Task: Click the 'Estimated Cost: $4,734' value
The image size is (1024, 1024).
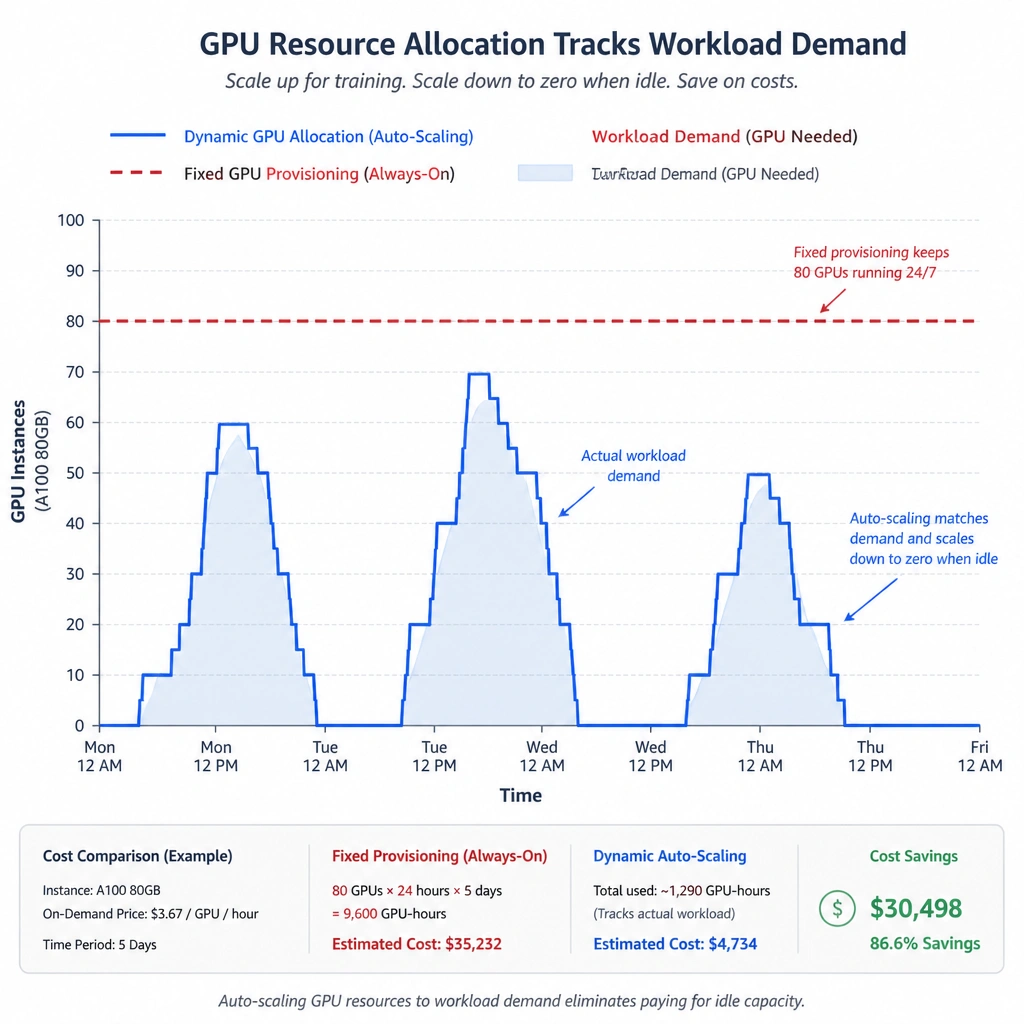Action: [675, 944]
